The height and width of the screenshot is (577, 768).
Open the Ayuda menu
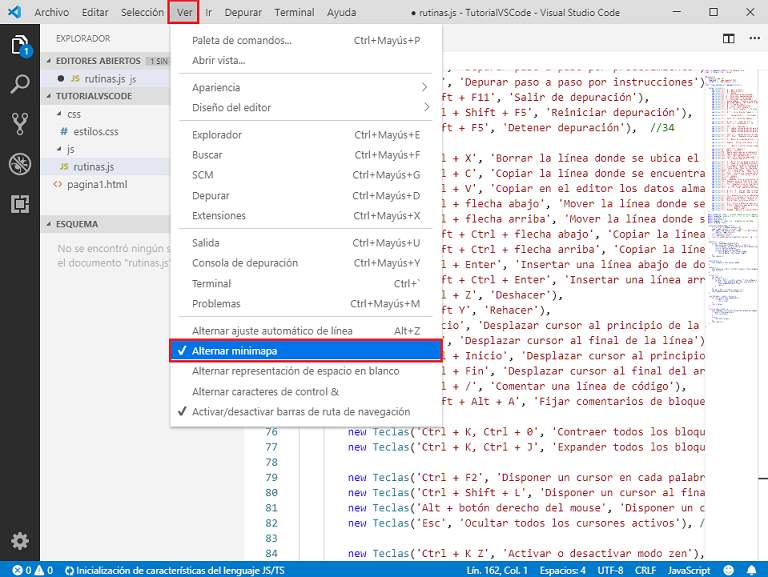pos(341,12)
